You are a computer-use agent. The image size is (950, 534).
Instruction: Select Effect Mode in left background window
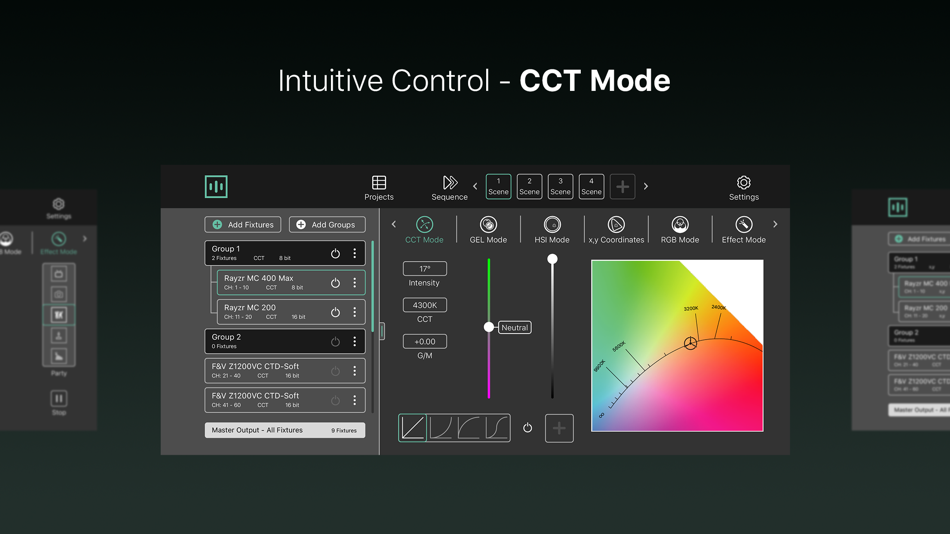point(58,242)
